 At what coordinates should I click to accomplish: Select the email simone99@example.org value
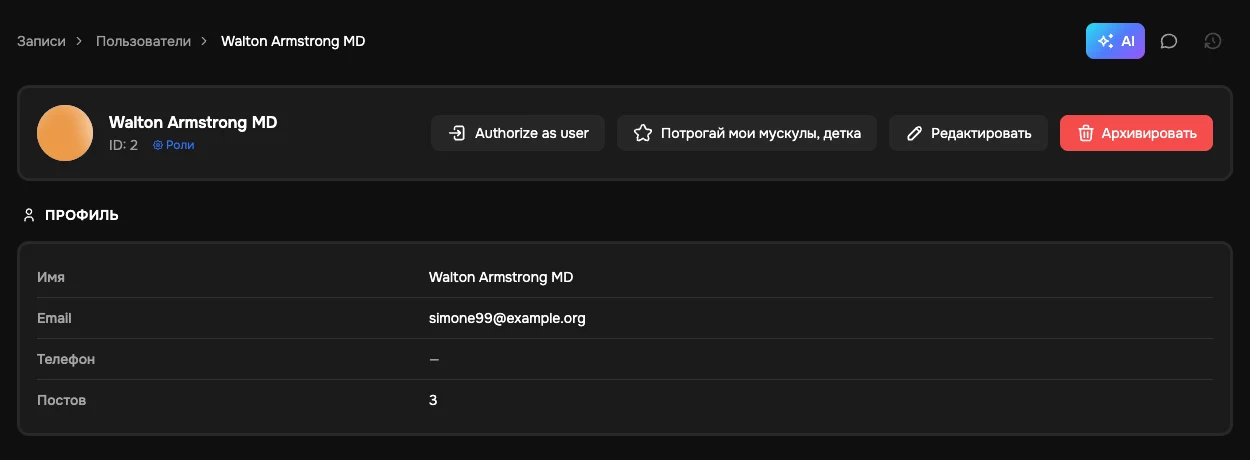507,318
